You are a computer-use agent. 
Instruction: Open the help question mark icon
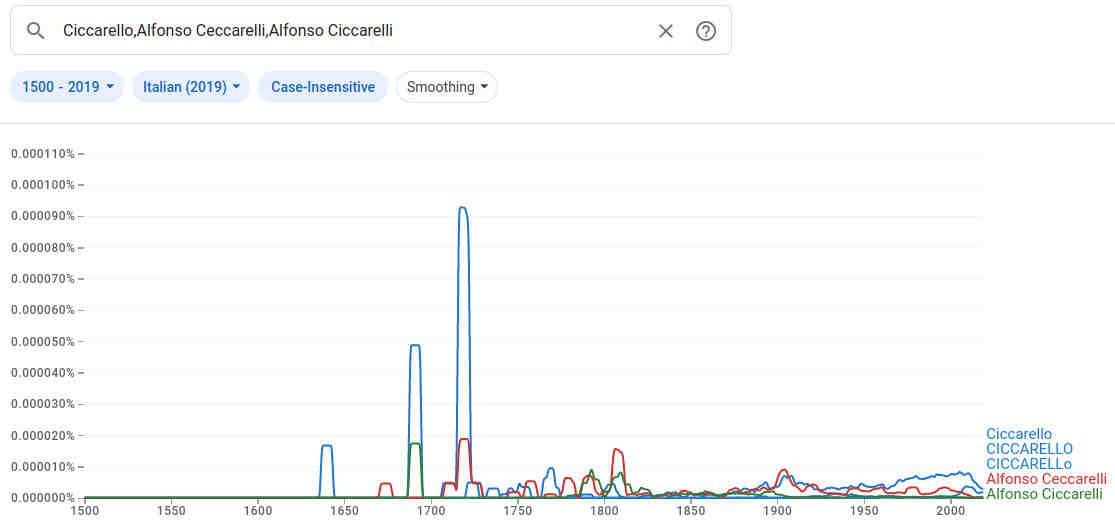tap(706, 31)
